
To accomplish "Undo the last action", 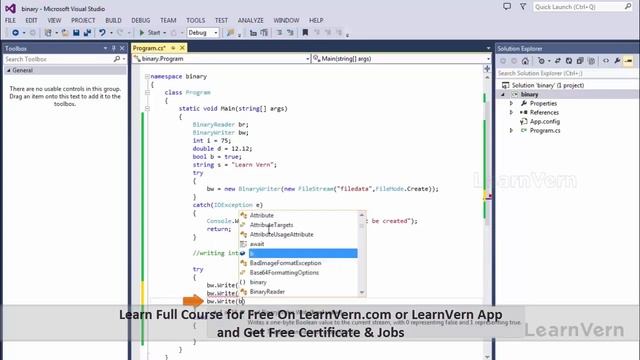I will [102, 33].
